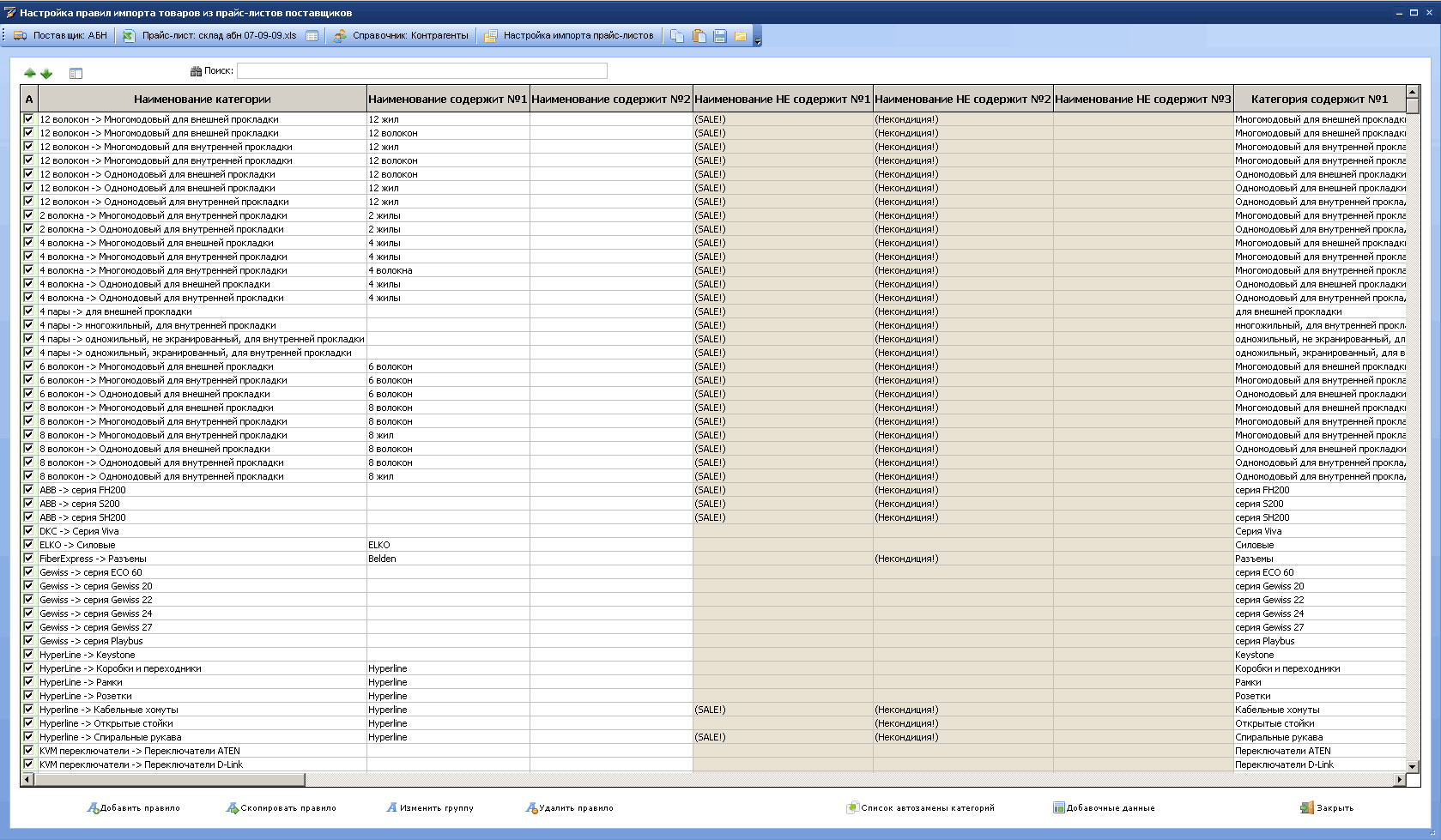Click the Категория содержит №1 column header
Screen dimensions: 1441x840
click(1319, 99)
